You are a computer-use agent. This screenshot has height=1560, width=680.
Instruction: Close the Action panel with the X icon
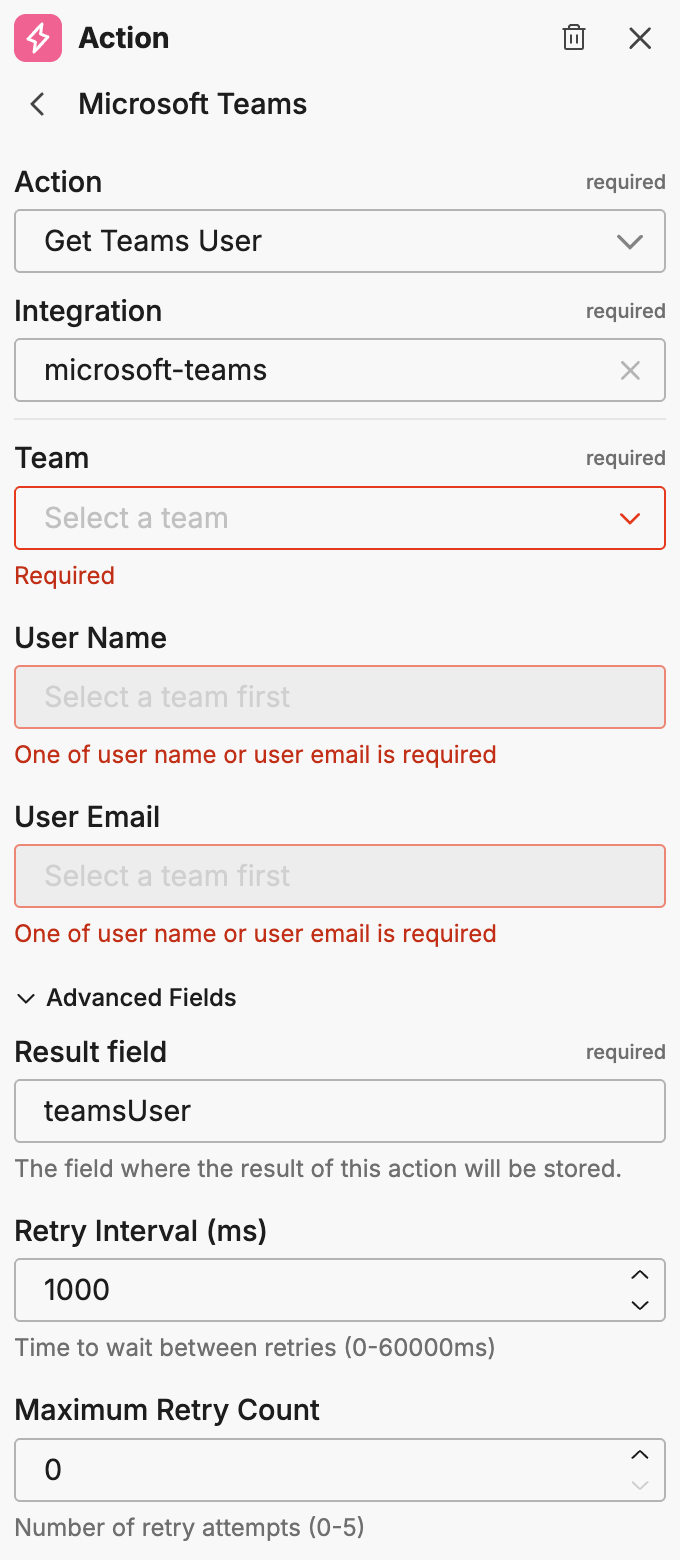640,38
